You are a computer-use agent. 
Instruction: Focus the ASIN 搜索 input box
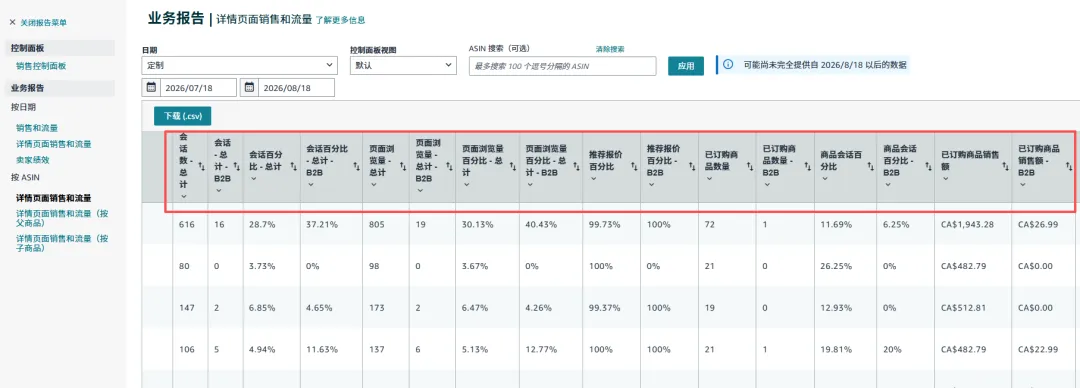pyautogui.click(x=562, y=66)
